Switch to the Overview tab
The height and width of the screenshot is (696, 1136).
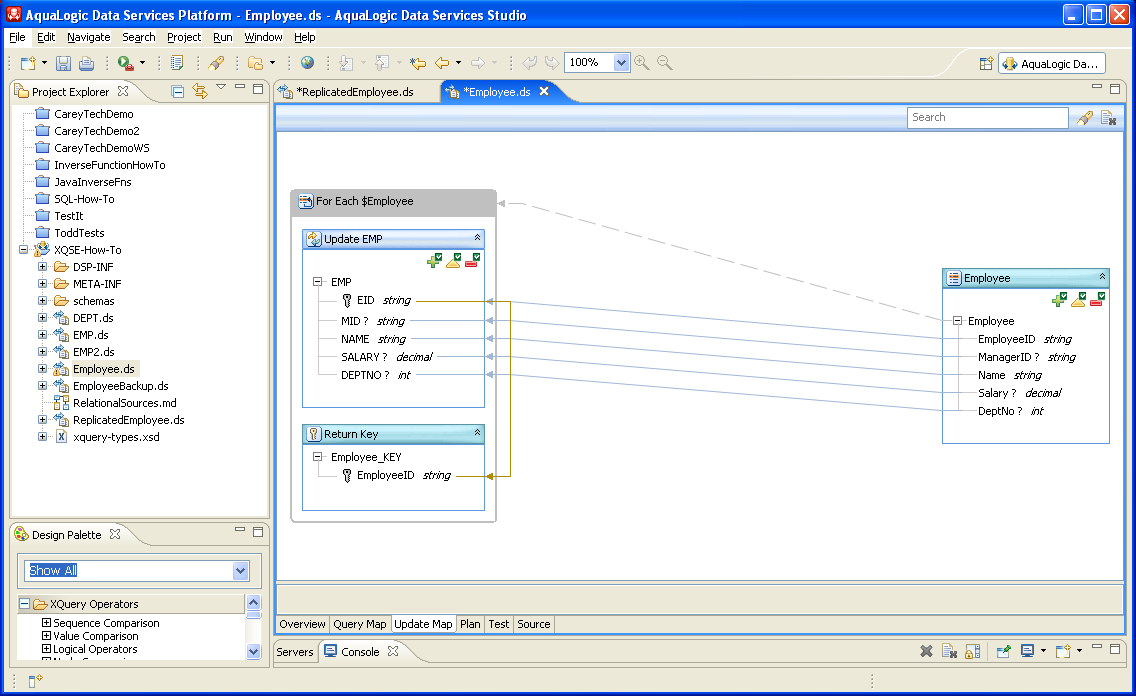pyautogui.click(x=302, y=624)
